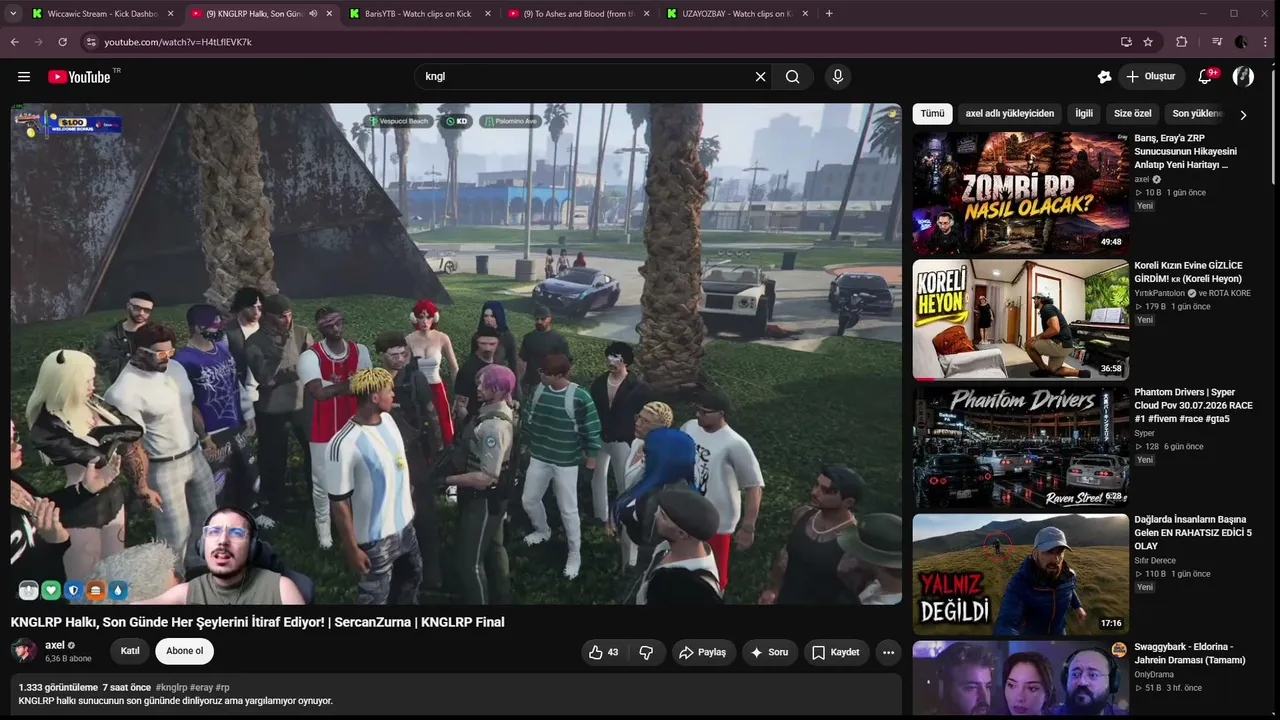Open 'Swaggybark - Eldorina' video title
Viewport: 1280px width, 720px height.
click(1190, 653)
